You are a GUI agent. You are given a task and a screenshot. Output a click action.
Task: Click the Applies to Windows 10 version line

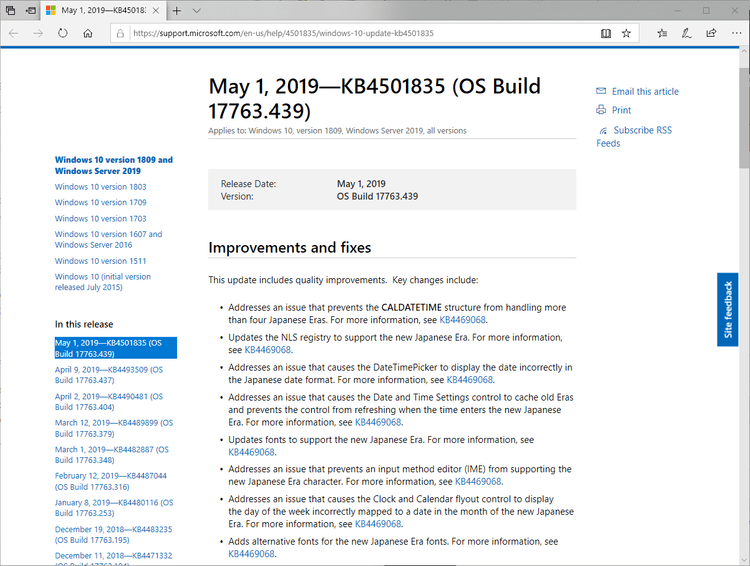(337, 131)
